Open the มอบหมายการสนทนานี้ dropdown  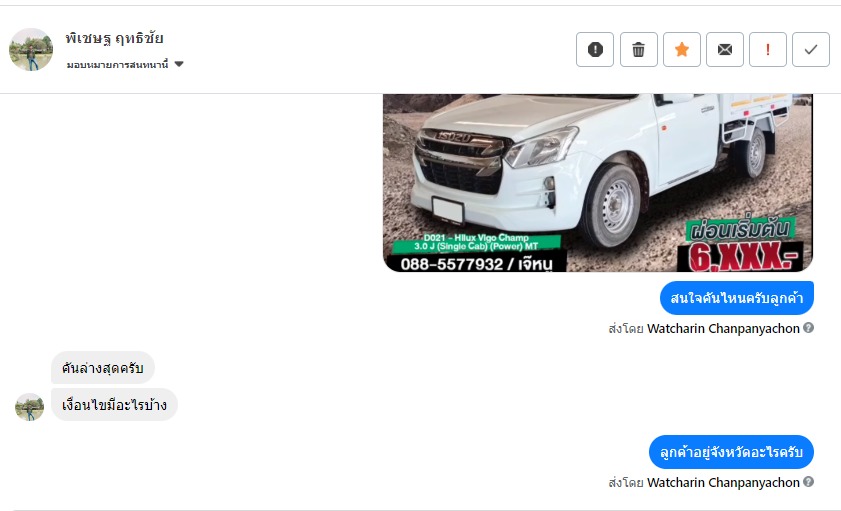pyautogui.click(x=125, y=64)
